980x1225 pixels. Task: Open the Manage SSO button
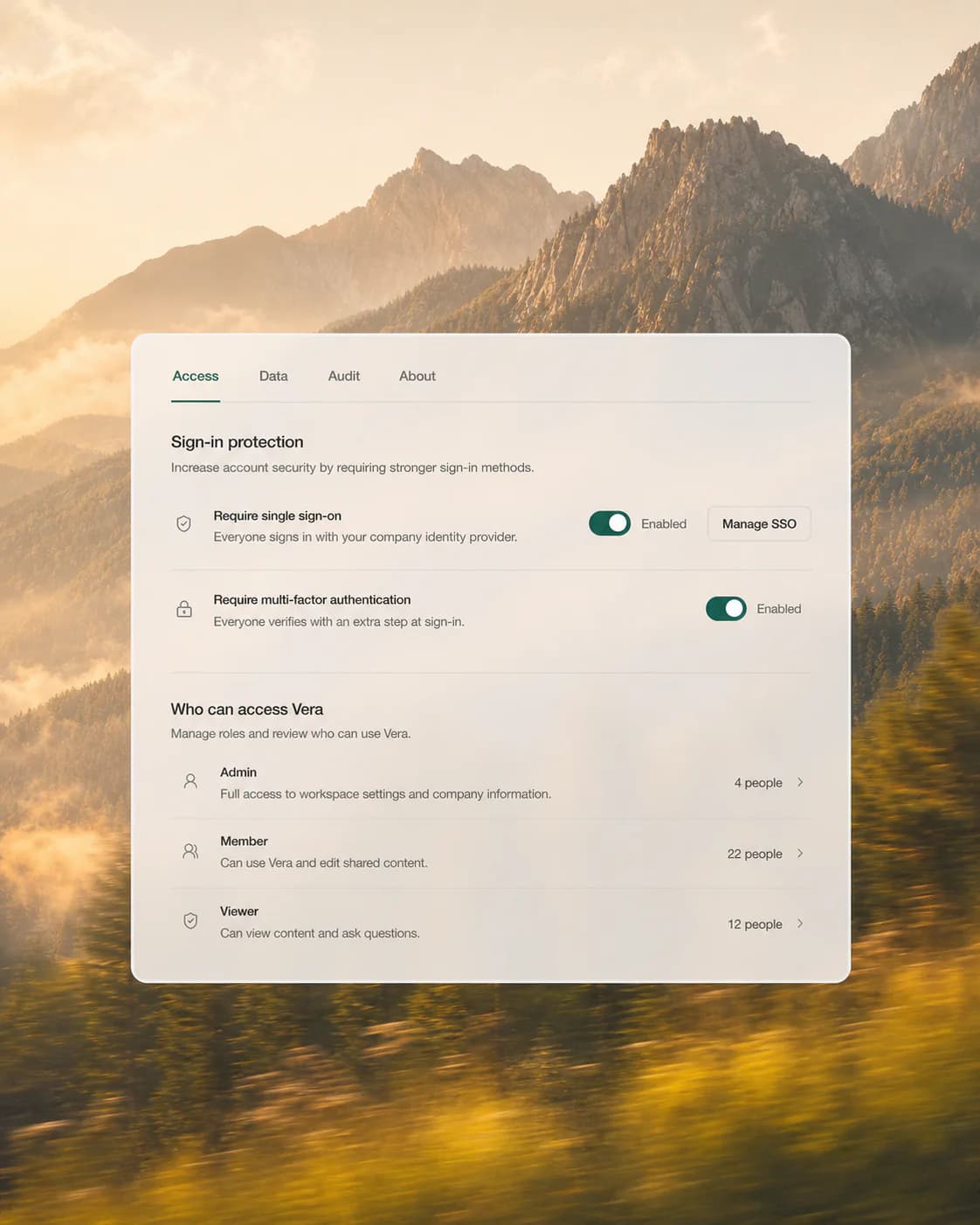click(759, 523)
